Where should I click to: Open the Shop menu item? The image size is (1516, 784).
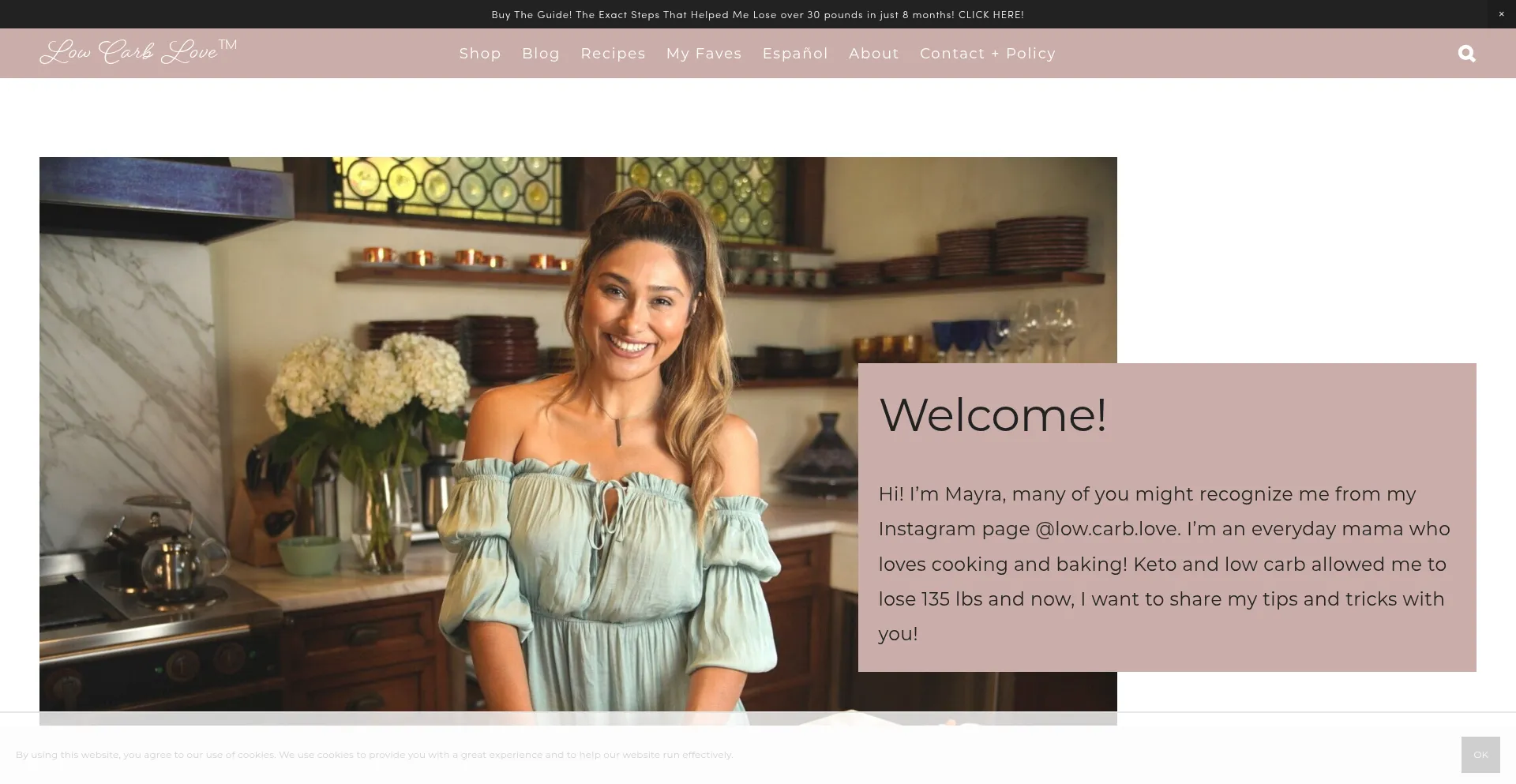pyautogui.click(x=480, y=54)
